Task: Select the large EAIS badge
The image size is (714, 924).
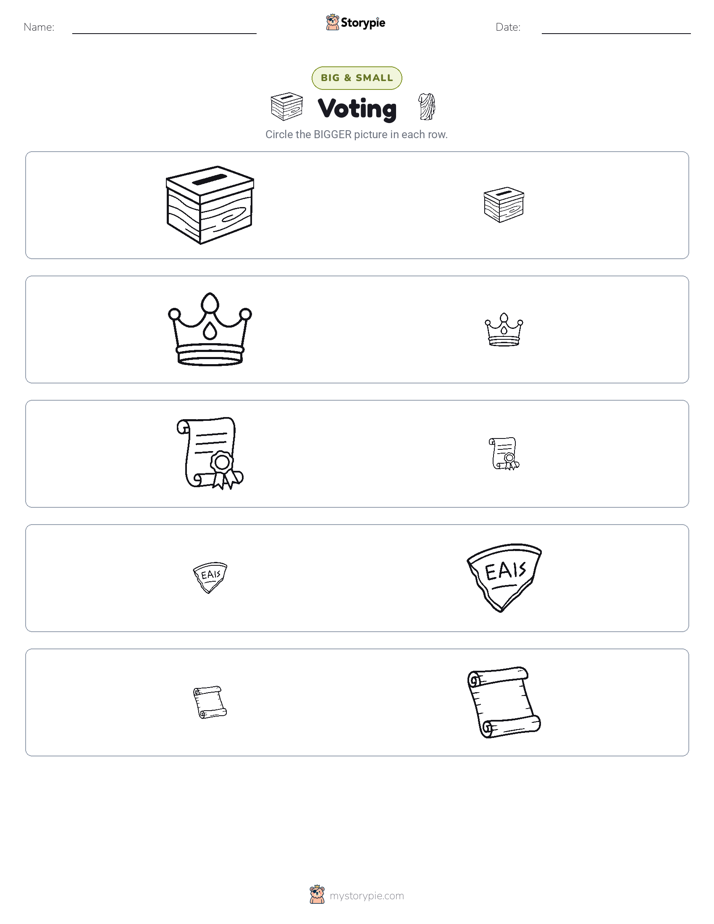Action: tap(504, 578)
